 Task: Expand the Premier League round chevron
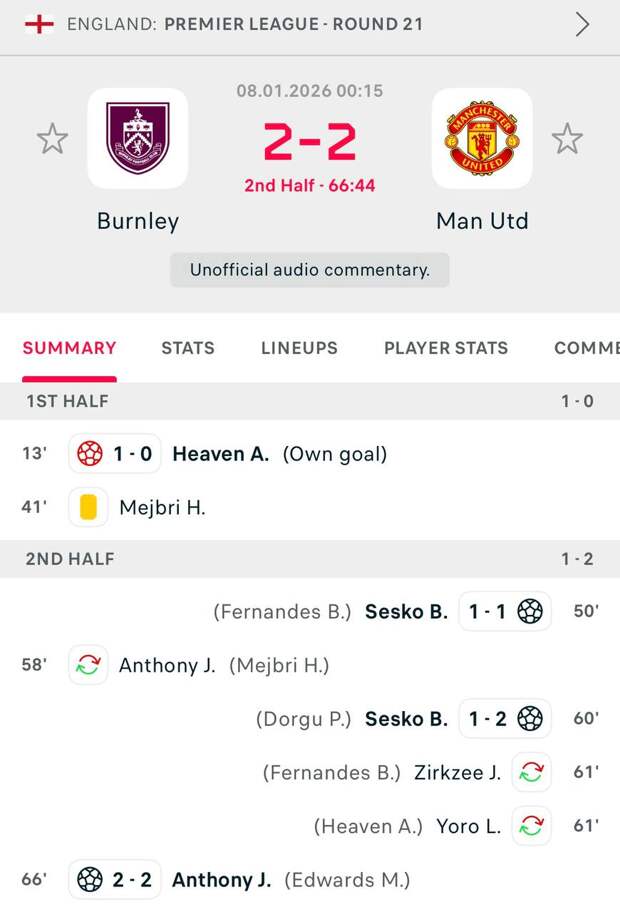pos(582,24)
